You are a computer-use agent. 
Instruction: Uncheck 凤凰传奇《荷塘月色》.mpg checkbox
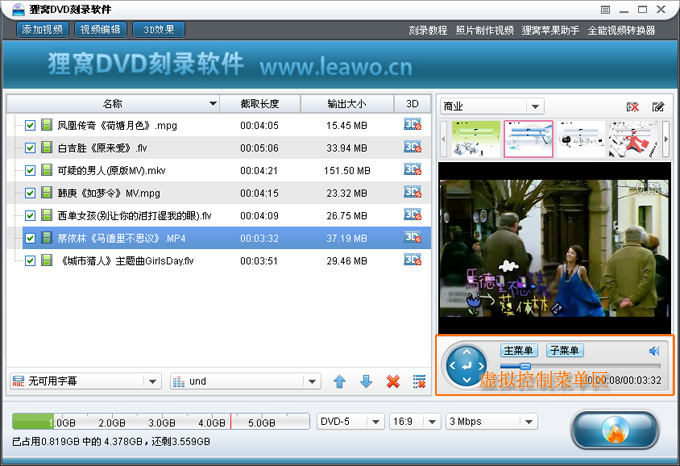pos(30,125)
